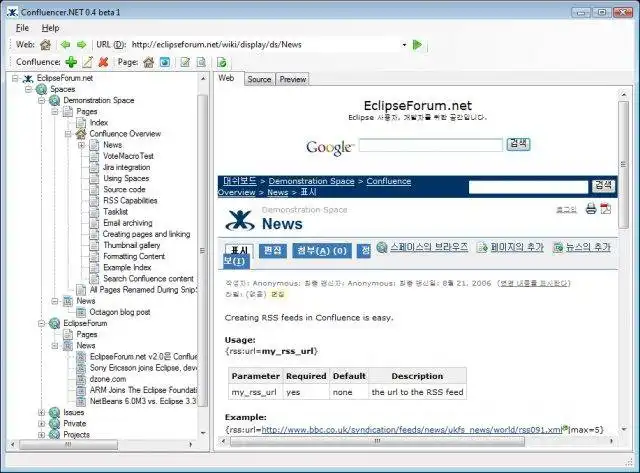Collapse the Confluence Overview node

(x=68, y=134)
